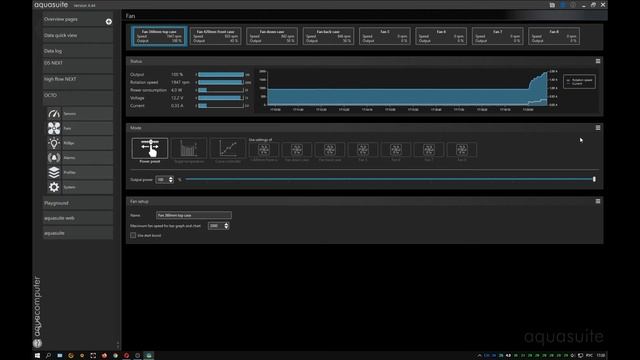This screenshot has height=360, width=640.
Task: Use settings of Fan down case
Action: [x=297, y=150]
